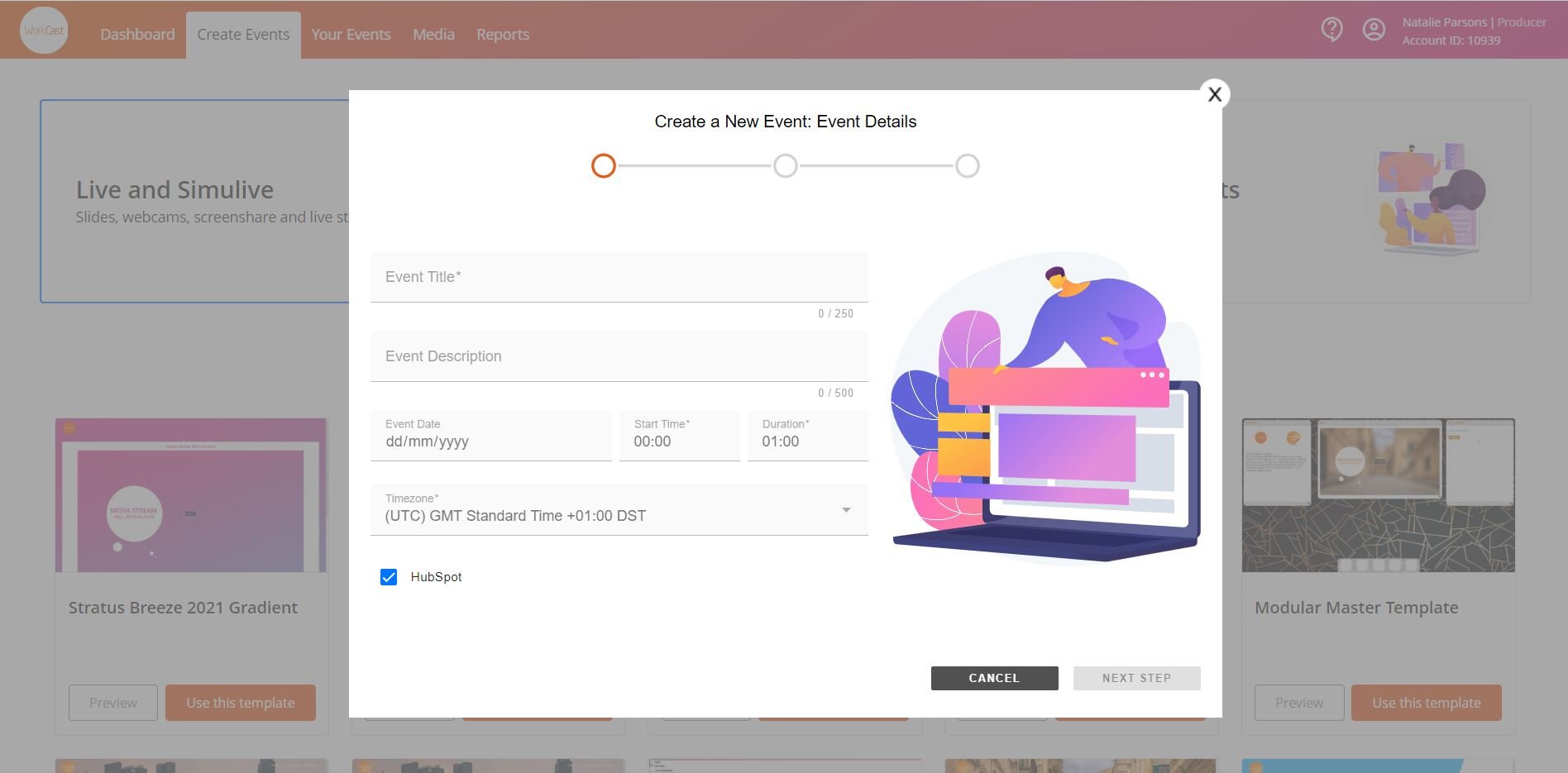Close the Create a New Event dialog
The height and width of the screenshot is (773, 1568).
tap(1214, 94)
